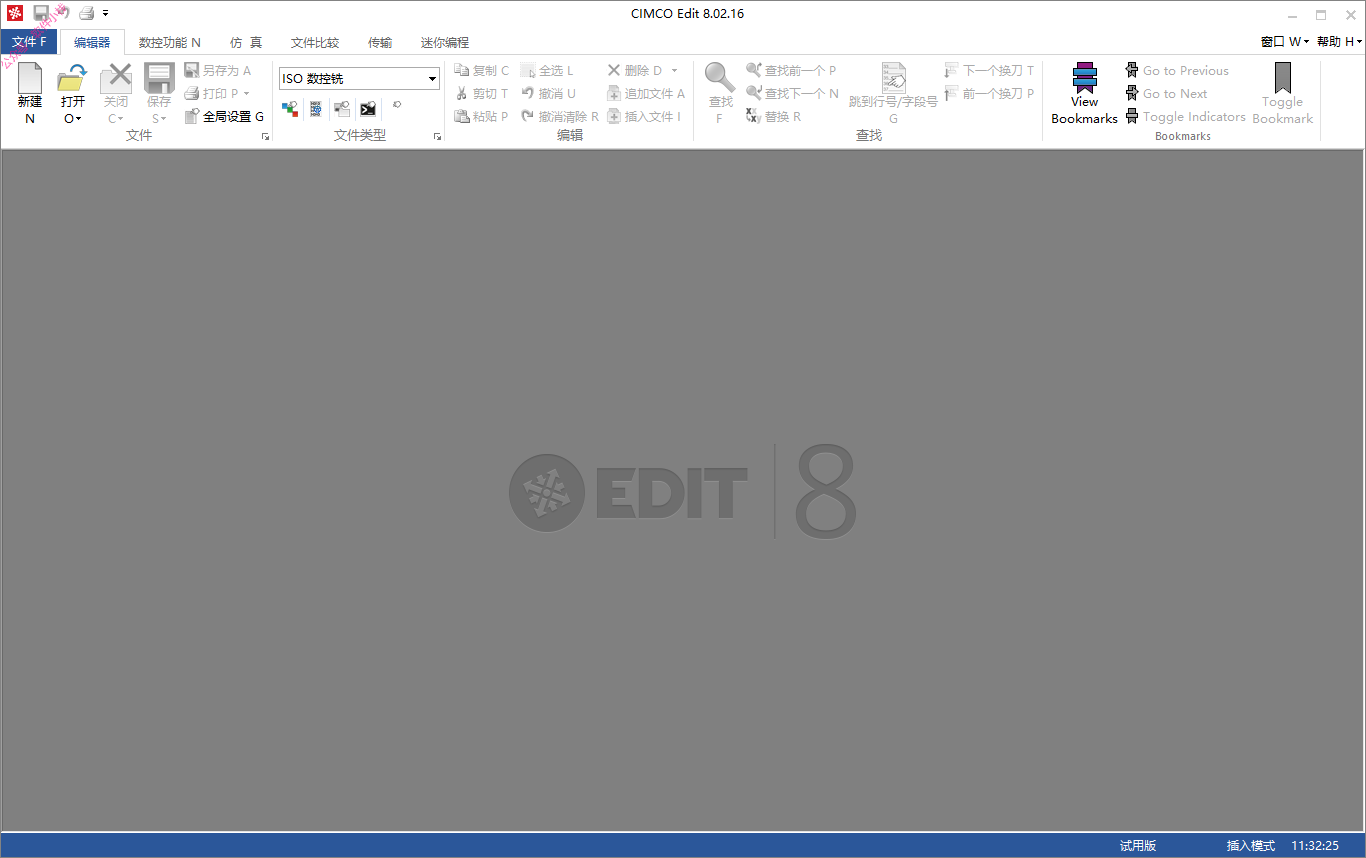Screen dimensions: 1366x858
Task: Expand the 帮助 H menu
Action: tap(1340, 42)
